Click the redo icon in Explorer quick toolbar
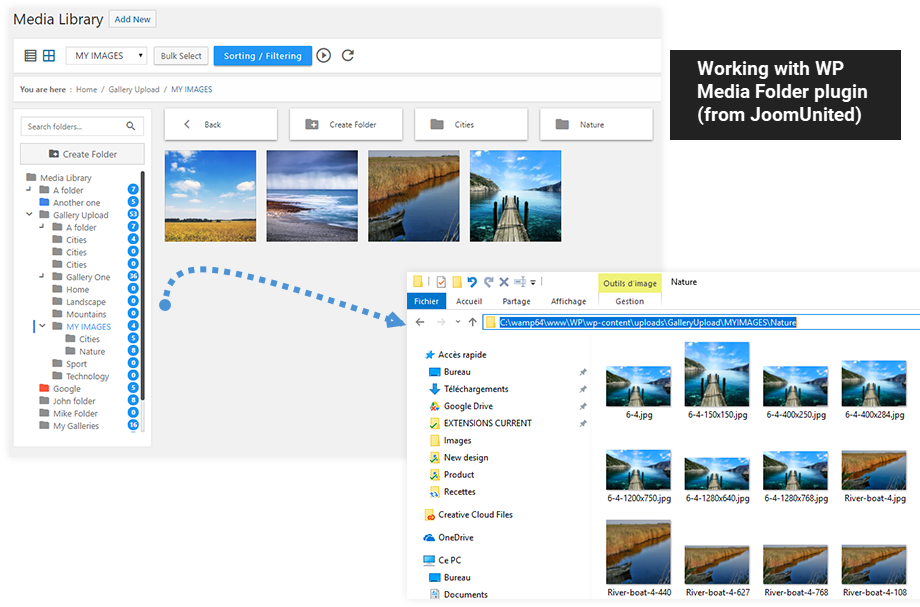Screen dimensions: 920x607 (488, 282)
